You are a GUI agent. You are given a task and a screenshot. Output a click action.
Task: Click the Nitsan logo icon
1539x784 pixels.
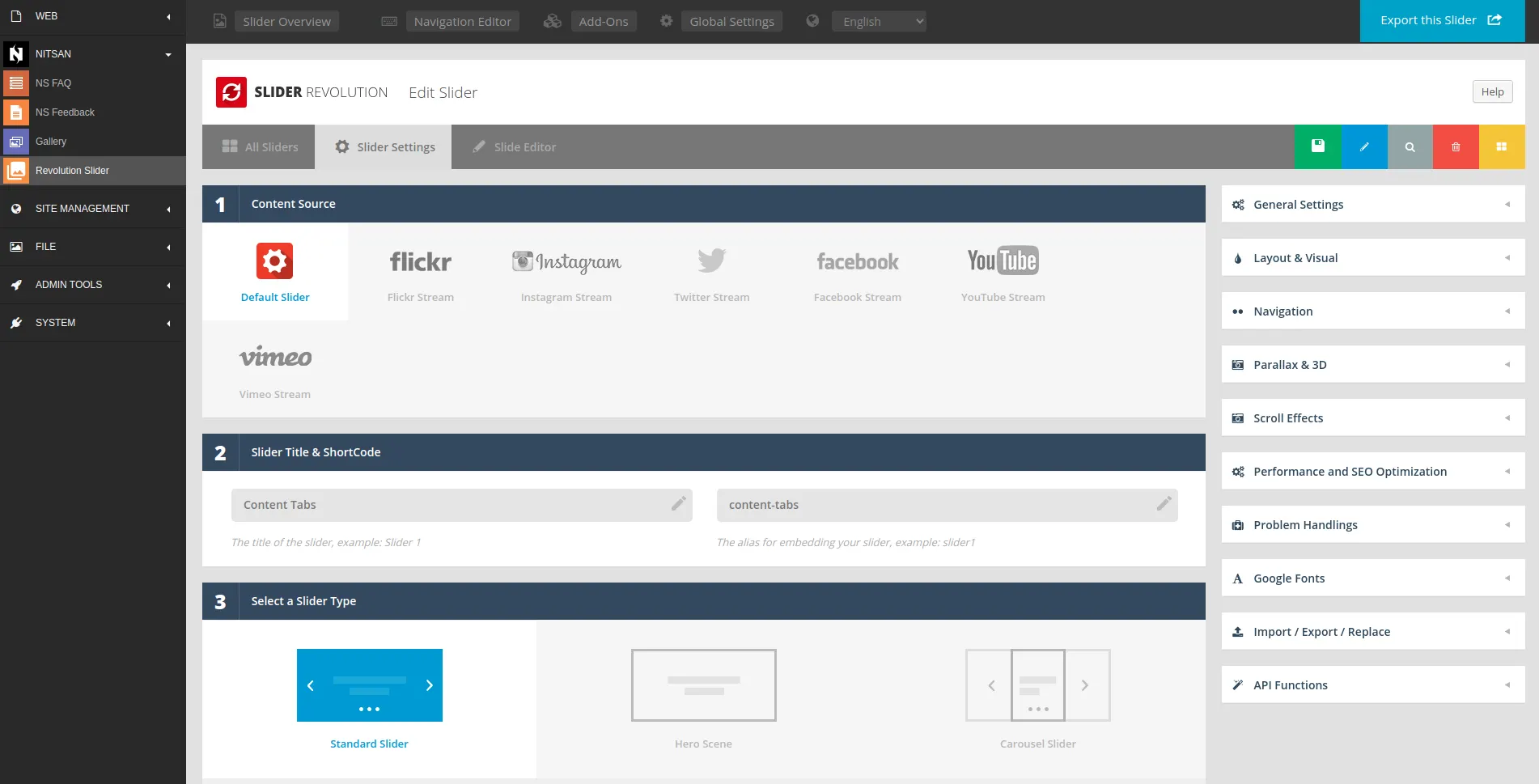coord(16,54)
